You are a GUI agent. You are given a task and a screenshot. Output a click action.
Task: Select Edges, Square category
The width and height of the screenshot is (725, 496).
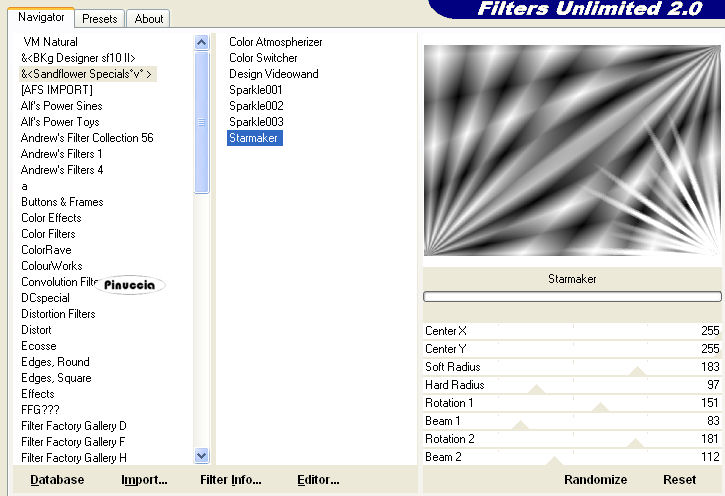56,378
